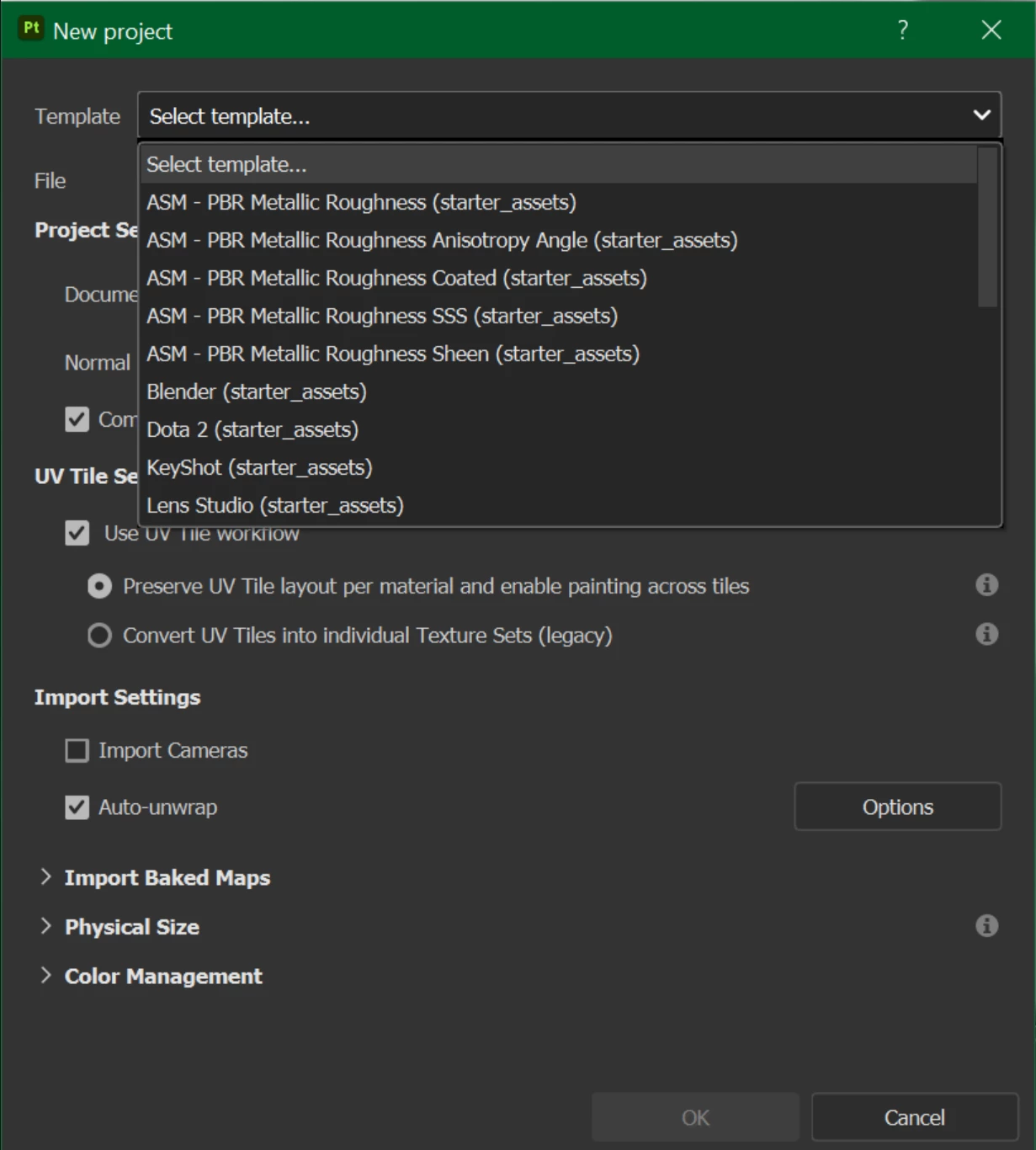Pick Dota 2 (starter_assets) template
This screenshot has height=1150, width=1036.
tap(558, 429)
